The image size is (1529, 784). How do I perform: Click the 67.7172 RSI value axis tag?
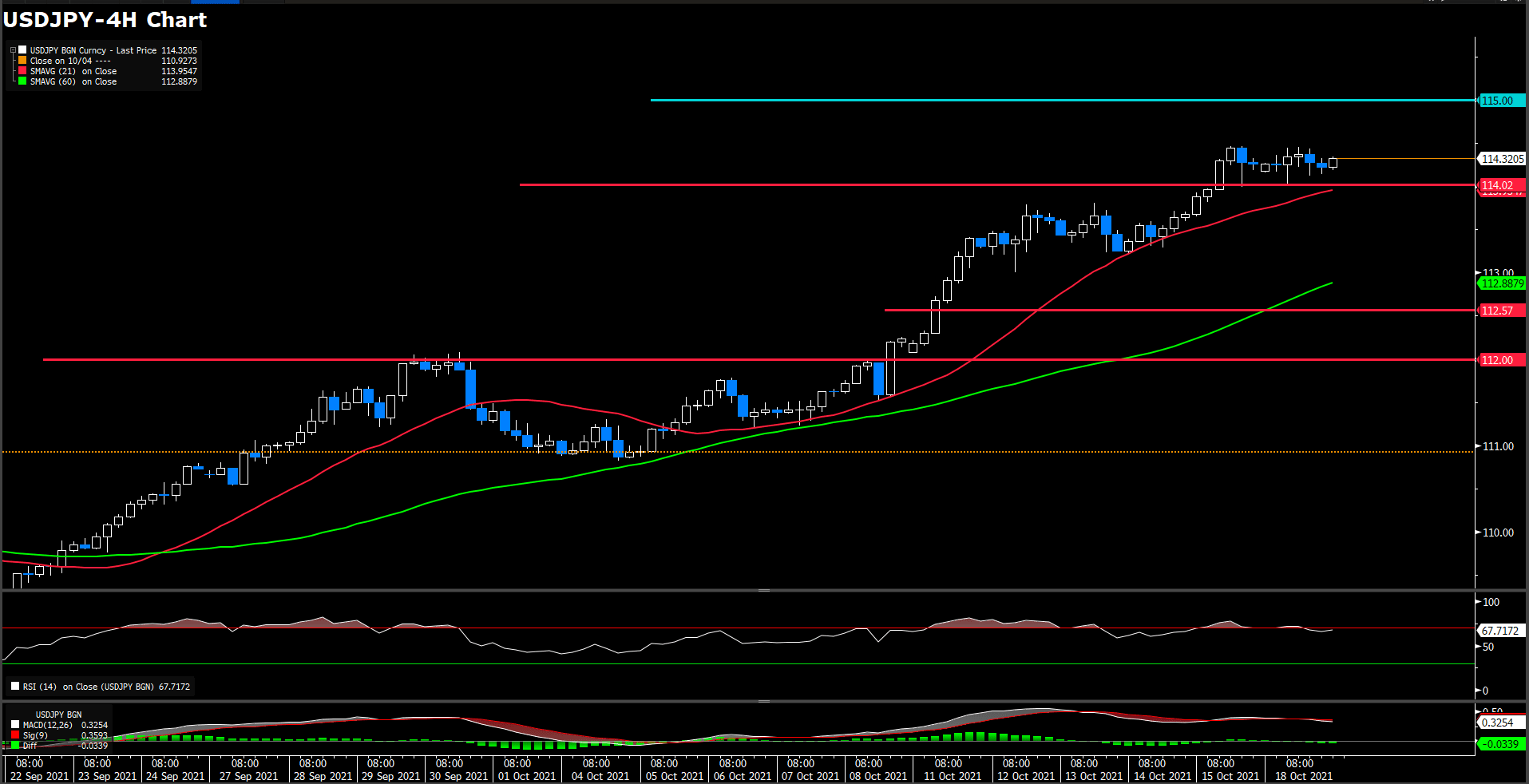[1499, 631]
